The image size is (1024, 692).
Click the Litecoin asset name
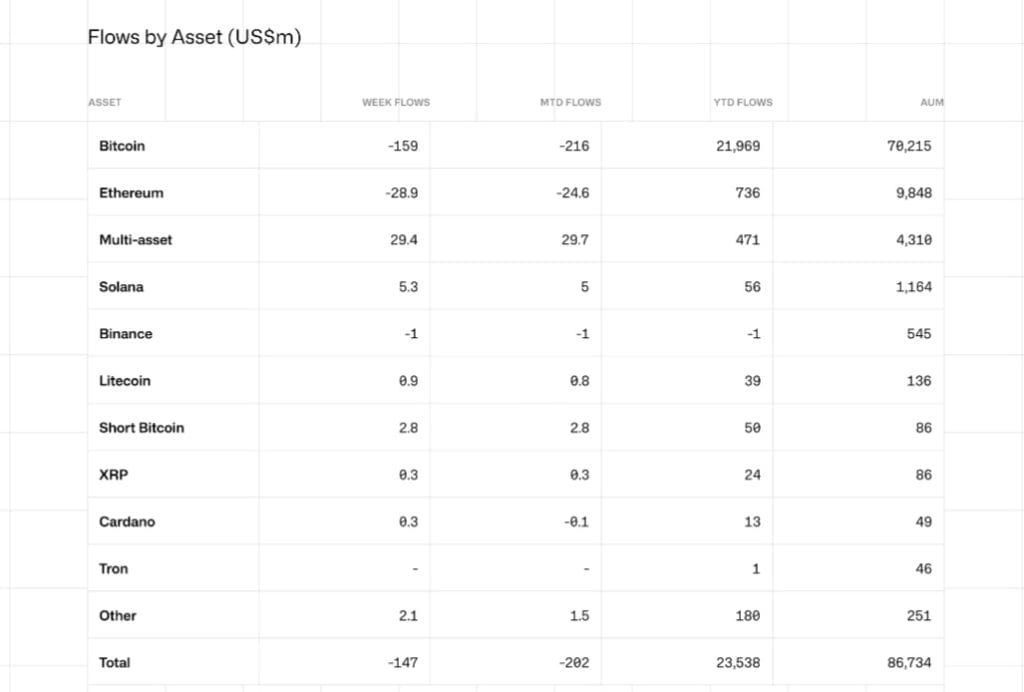[x=125, y=381]
